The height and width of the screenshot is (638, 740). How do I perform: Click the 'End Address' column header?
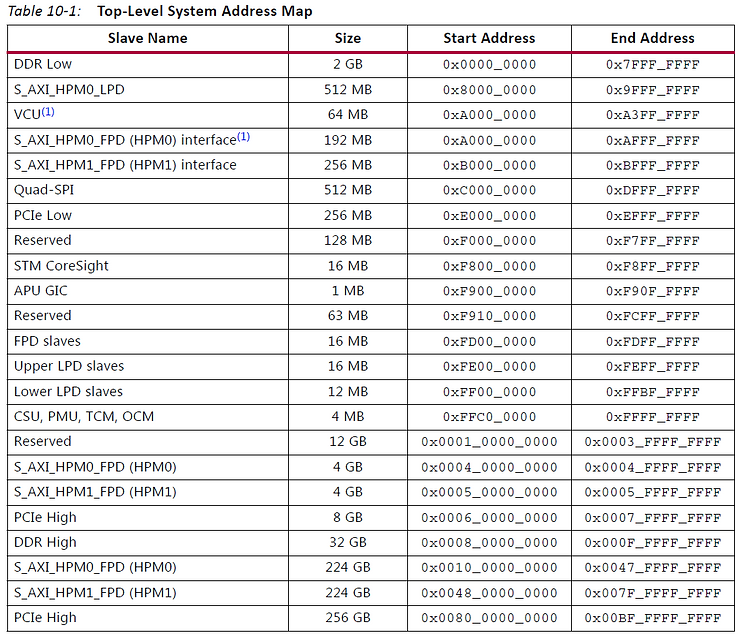653,38
